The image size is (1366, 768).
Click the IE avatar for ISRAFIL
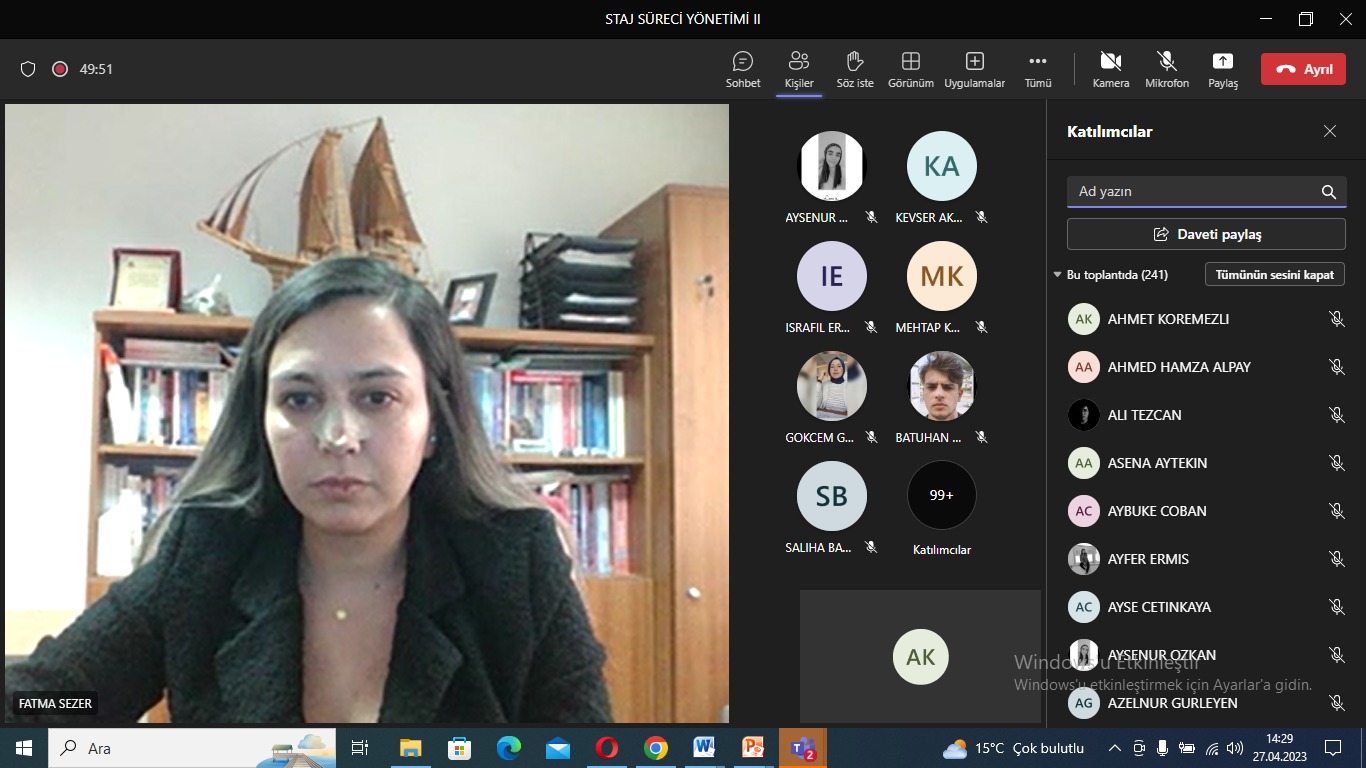(x=832, y=276)
